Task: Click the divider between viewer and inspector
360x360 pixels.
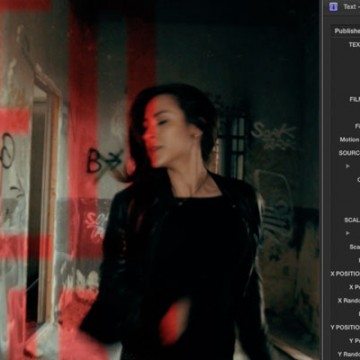Action: (321, 180)
